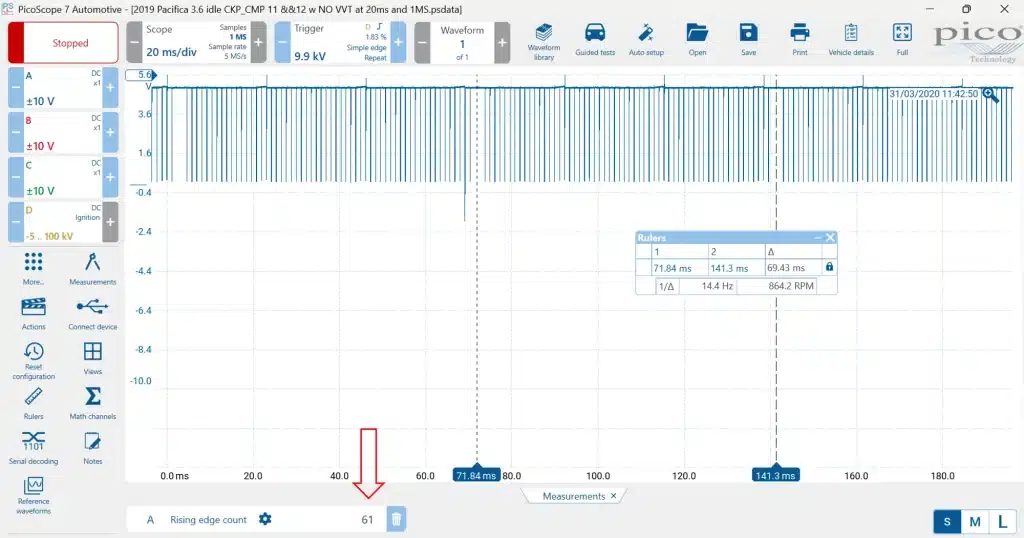
Task: Run Auto setup
Action: pos(646,40)
